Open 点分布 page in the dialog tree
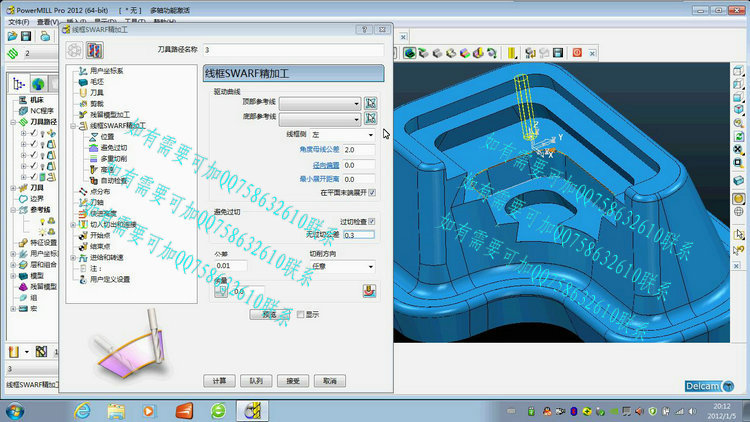This screenshot has height=422, width=750. (x=100, y=192)
